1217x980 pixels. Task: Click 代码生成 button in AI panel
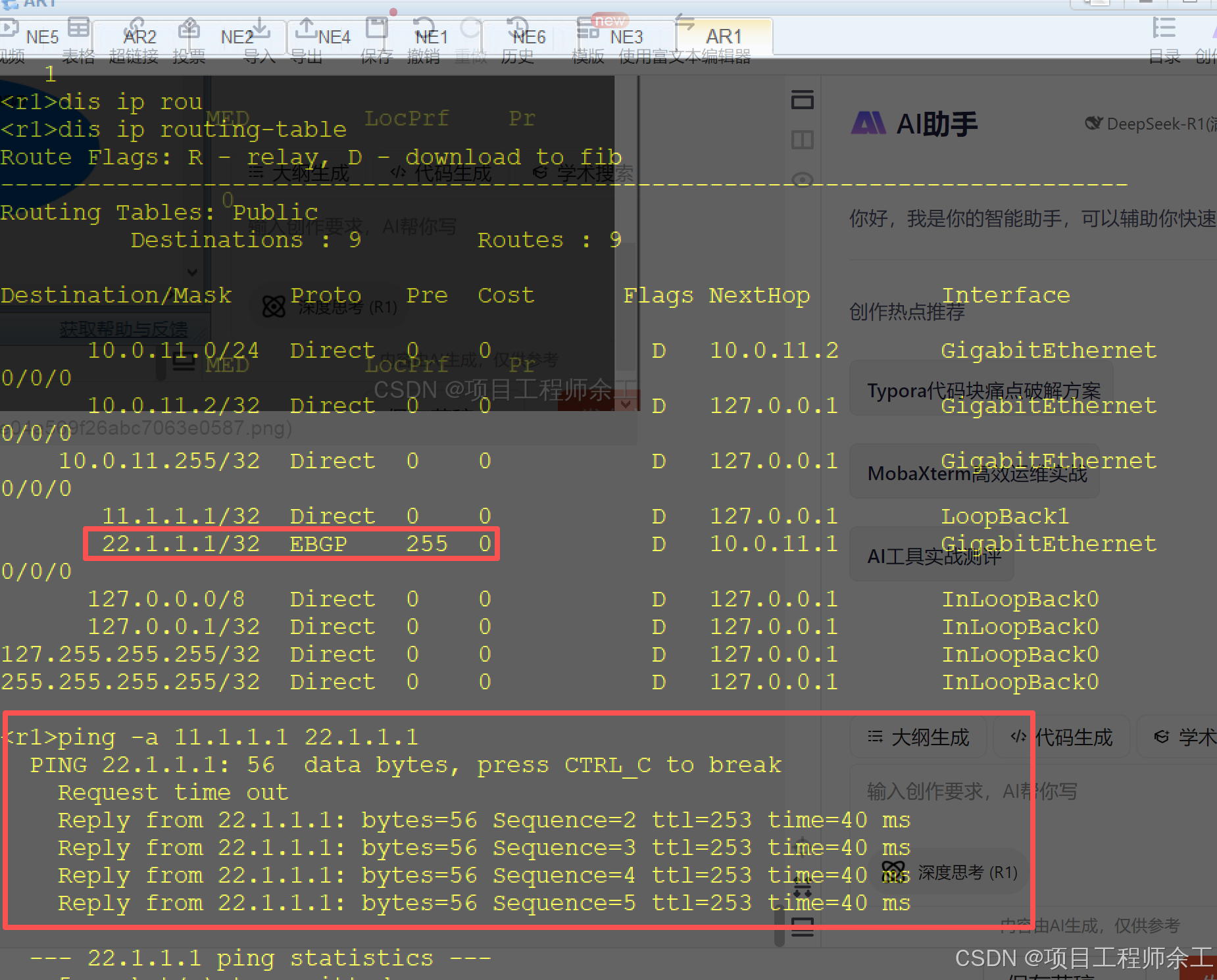1061,737
